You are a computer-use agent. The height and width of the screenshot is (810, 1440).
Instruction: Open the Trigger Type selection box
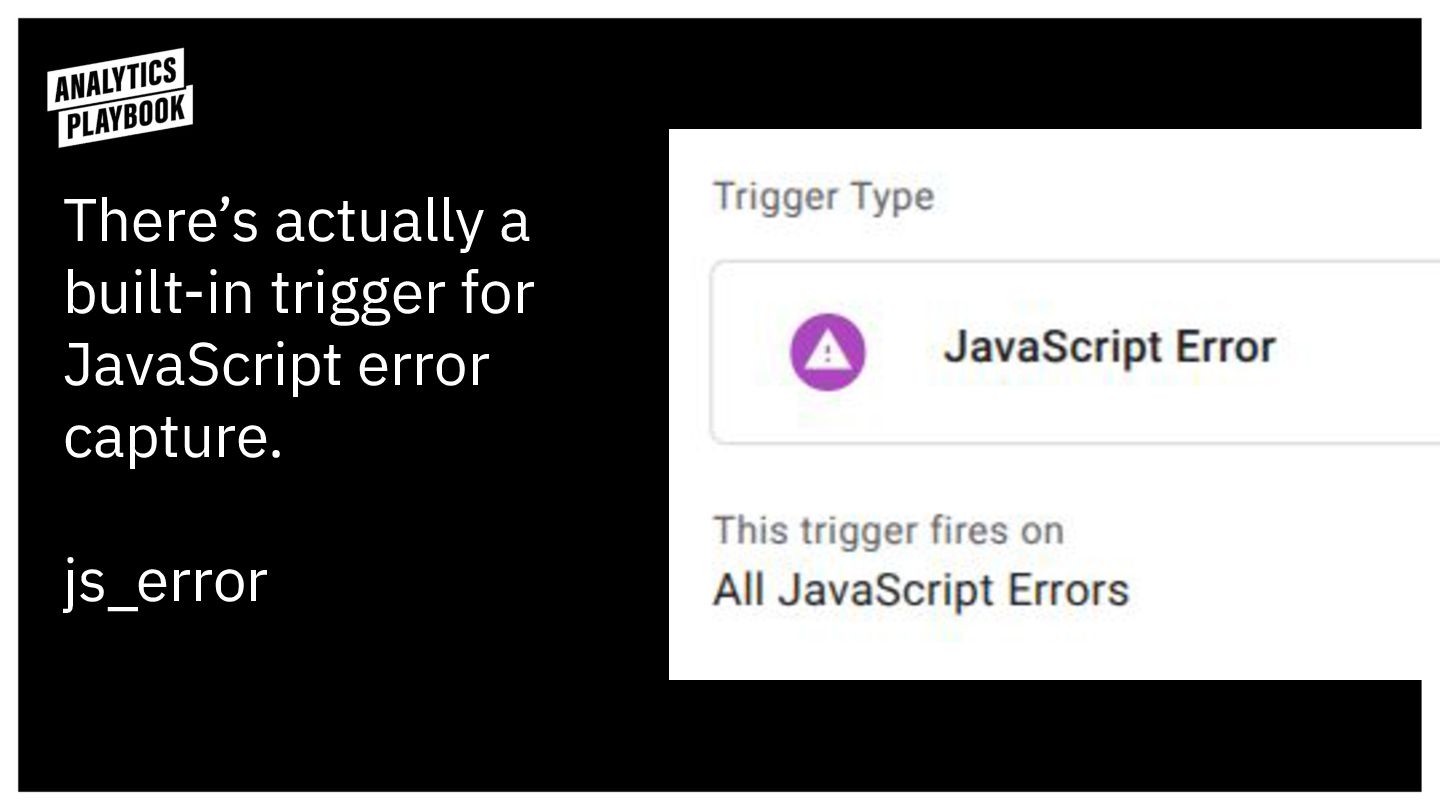click(1070, 351)
